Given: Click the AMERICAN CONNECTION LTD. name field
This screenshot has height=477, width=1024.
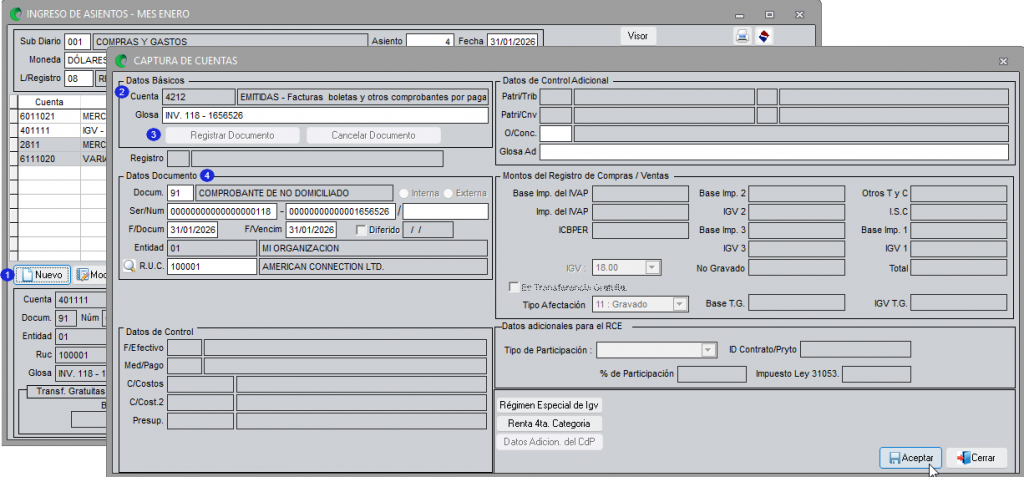Looking at the screenshot, I should pyautogui.click(x=374, y=267).
